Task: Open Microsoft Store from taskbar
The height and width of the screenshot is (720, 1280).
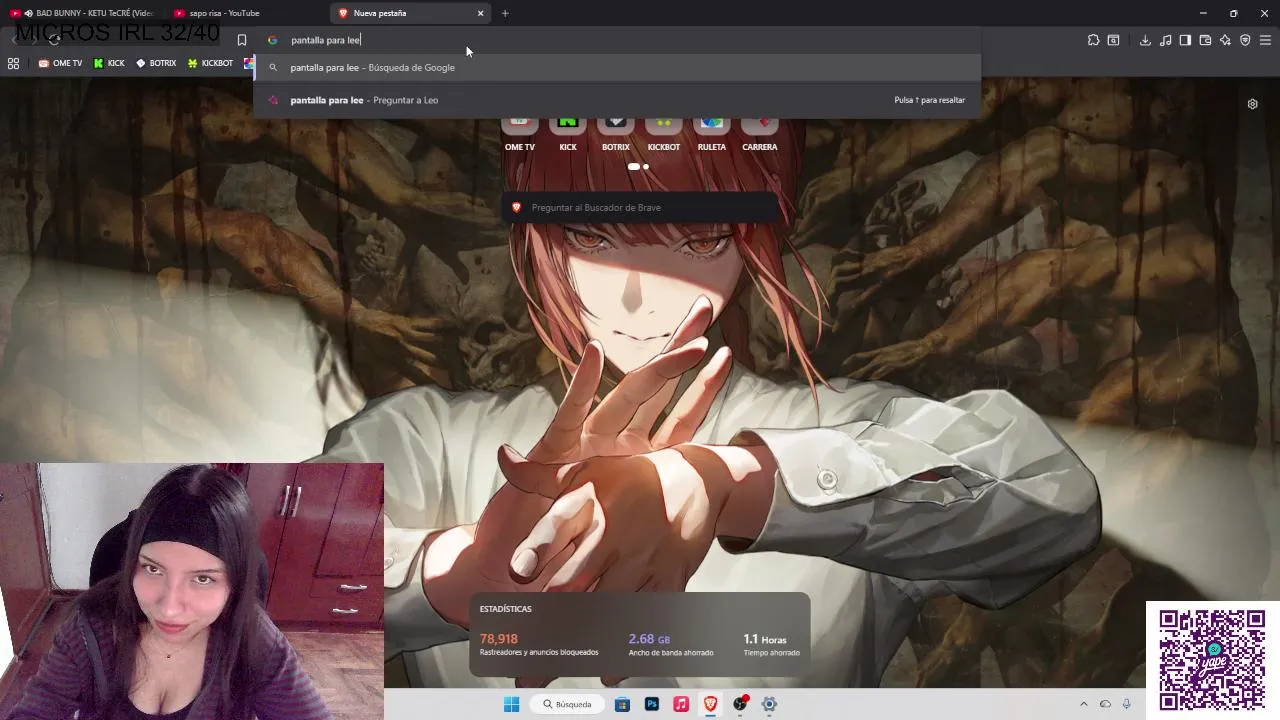Action: (622, 704)
